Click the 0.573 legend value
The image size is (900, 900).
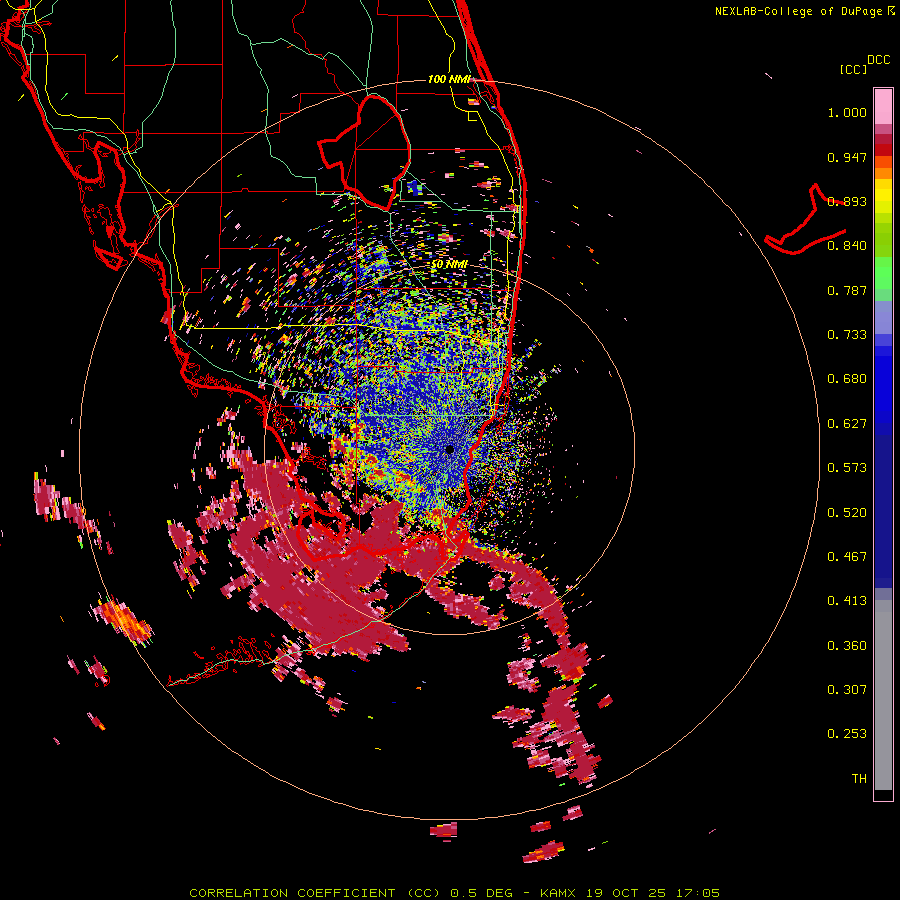(x=847, y=468)
